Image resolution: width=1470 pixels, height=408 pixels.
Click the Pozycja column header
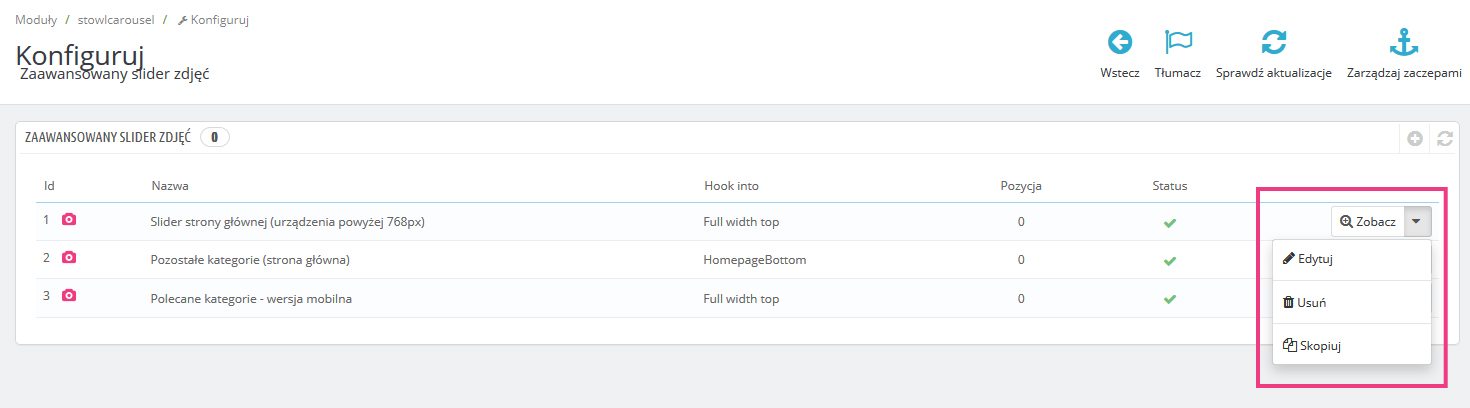[x=1021, y=186]
